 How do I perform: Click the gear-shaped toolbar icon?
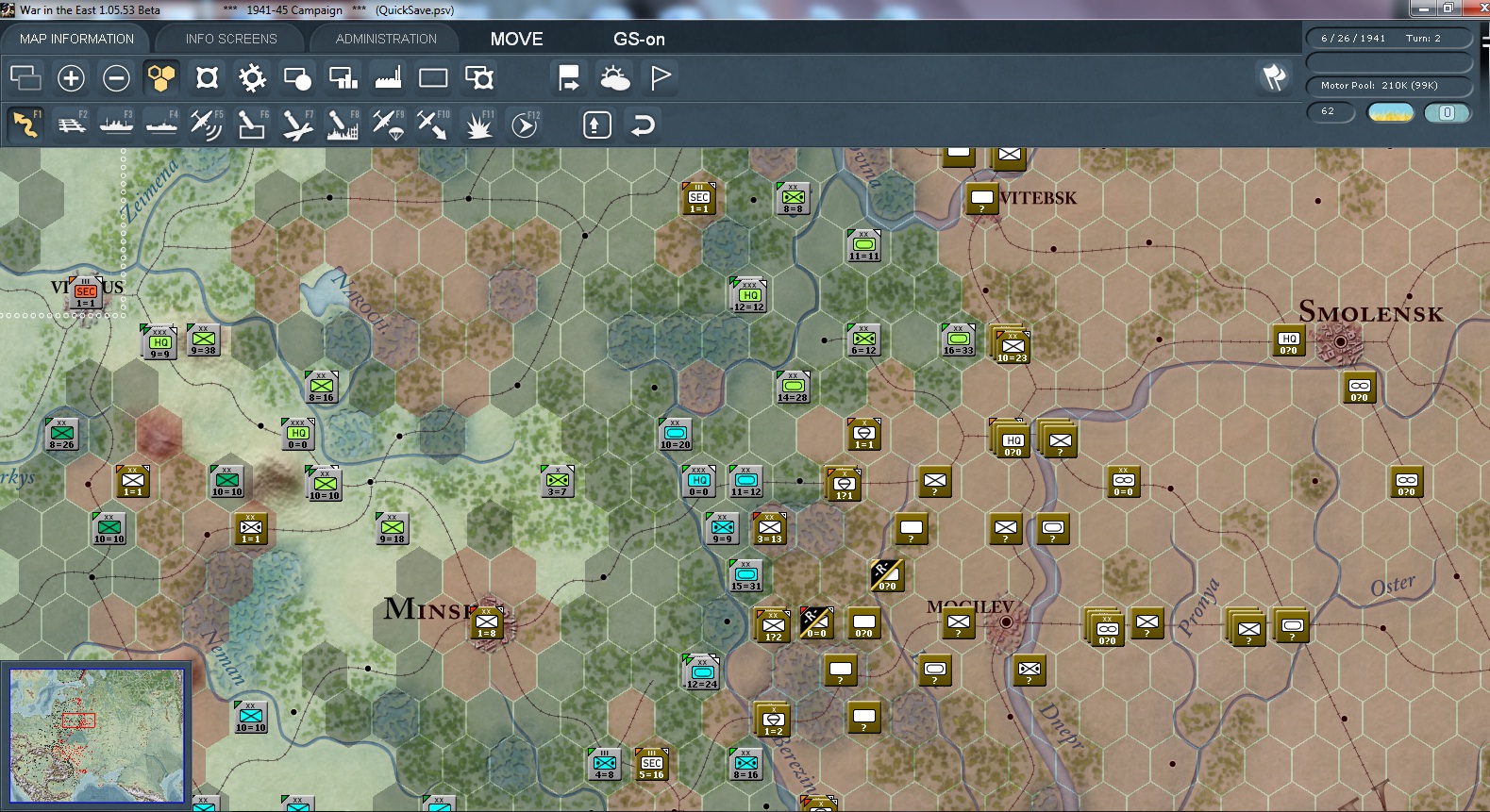(x=252, y=77)
